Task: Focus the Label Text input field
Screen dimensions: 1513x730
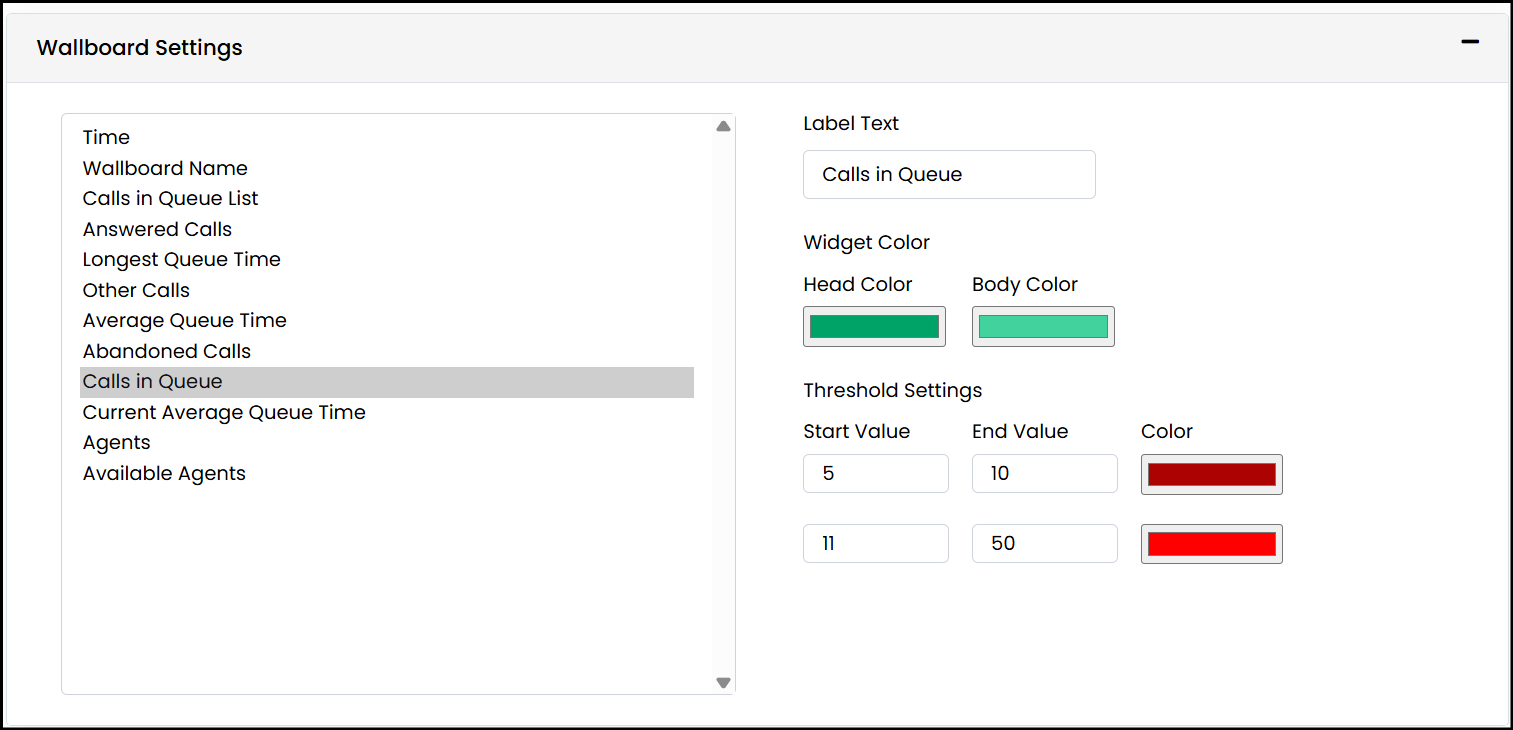Action: [949, 174]
